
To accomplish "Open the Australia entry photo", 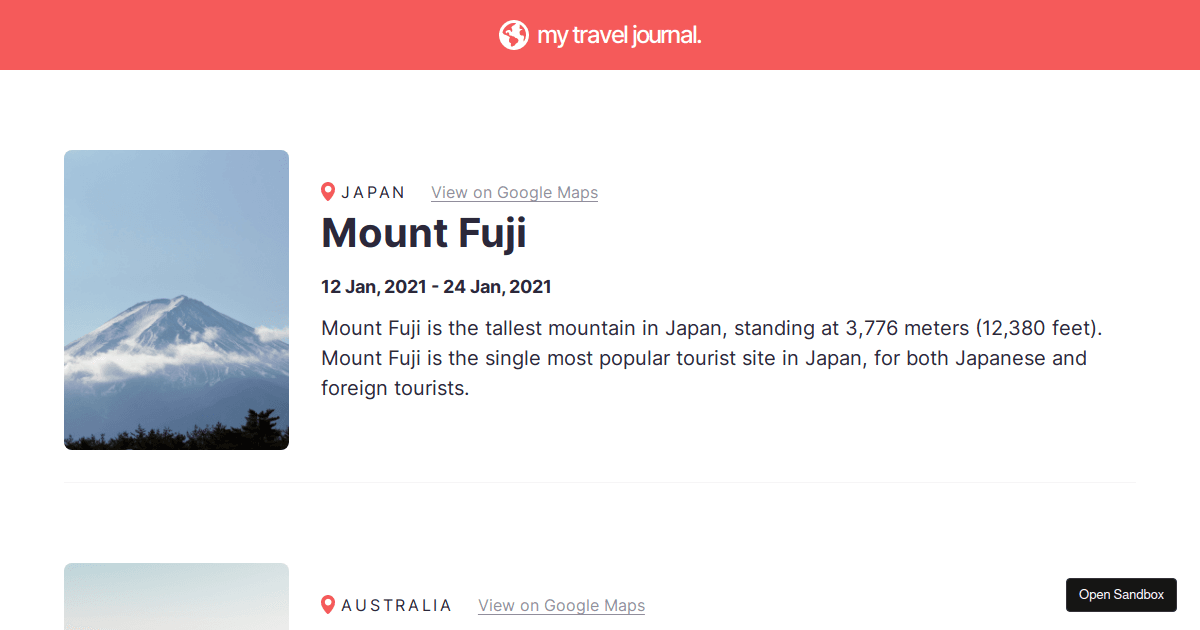I will (176, 597).
